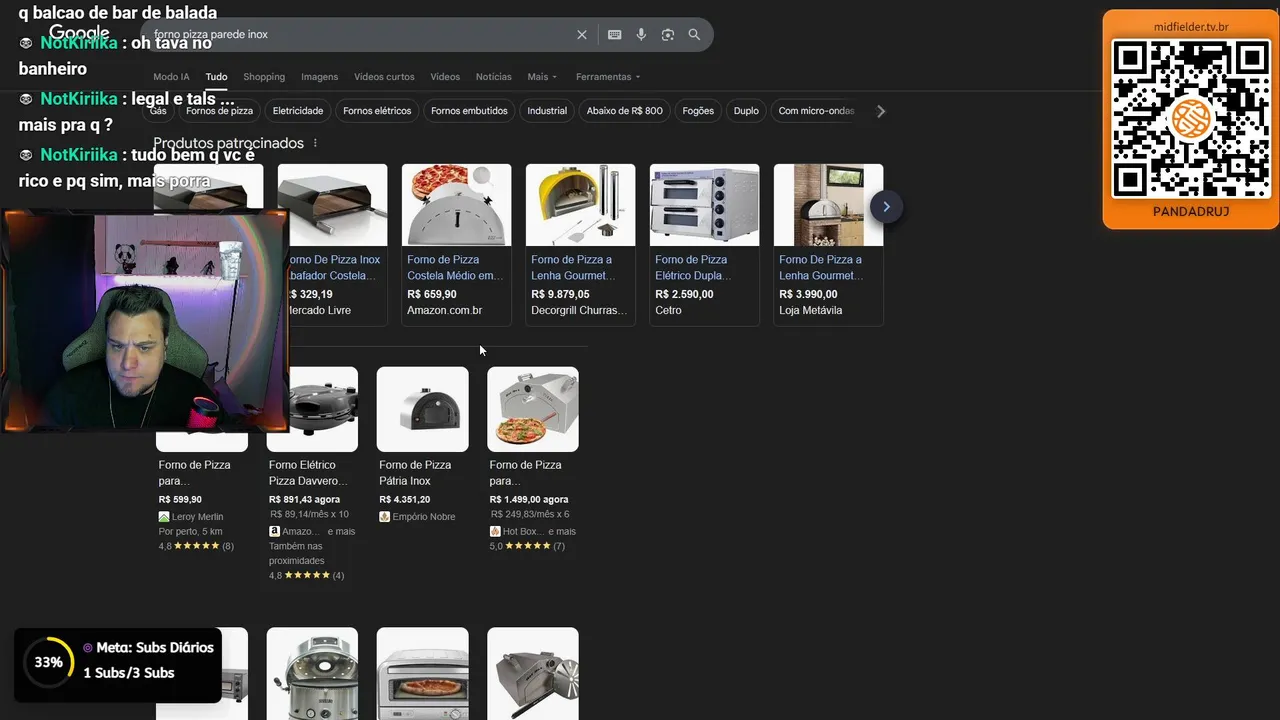1280x720 pixels.
Task: Open Forno de Pizza Costela Médio link
Action: (x=455, y=268)
